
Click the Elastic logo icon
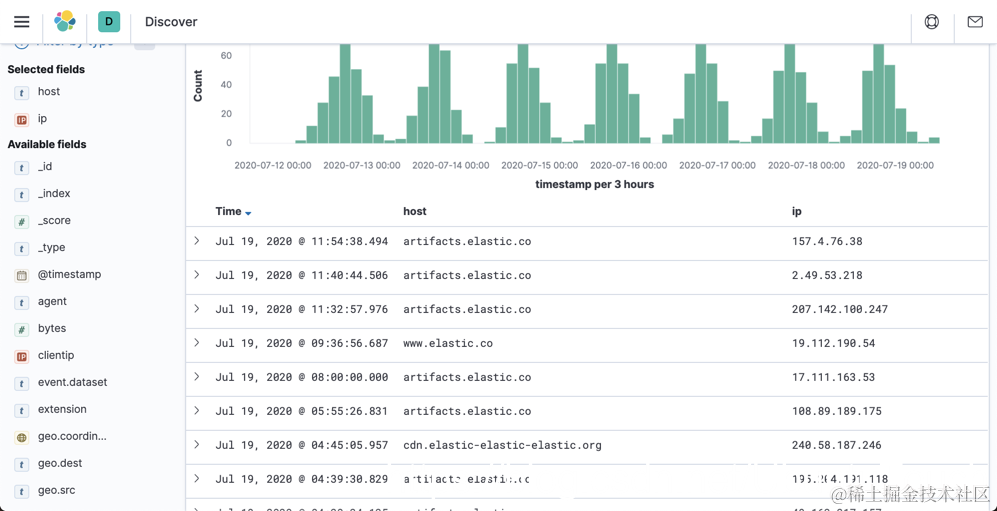click(x=64, y=22)
